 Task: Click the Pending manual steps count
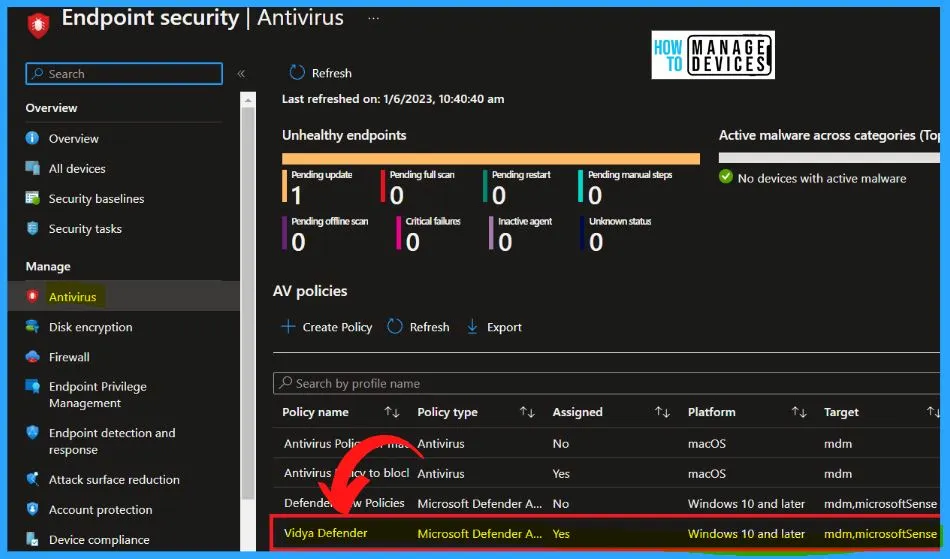[595, 196]
